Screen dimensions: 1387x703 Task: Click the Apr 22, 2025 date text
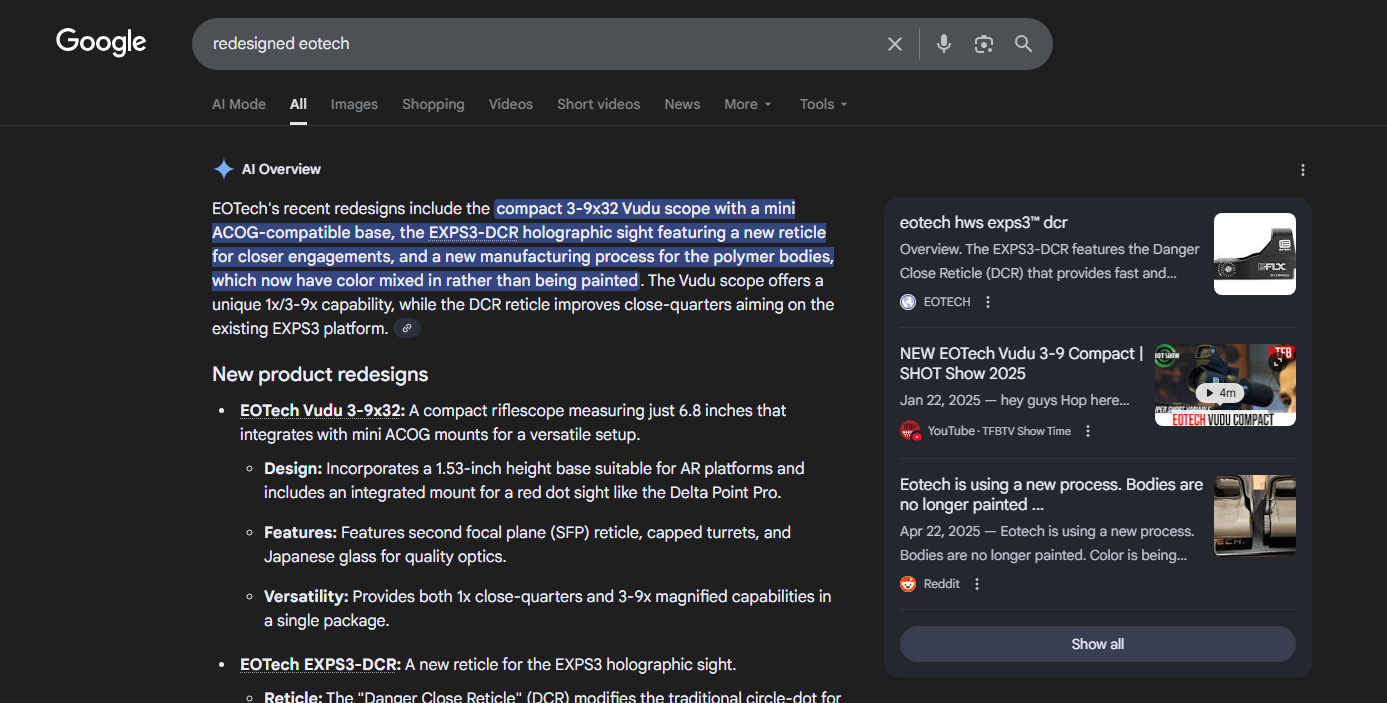pos(939,531)
